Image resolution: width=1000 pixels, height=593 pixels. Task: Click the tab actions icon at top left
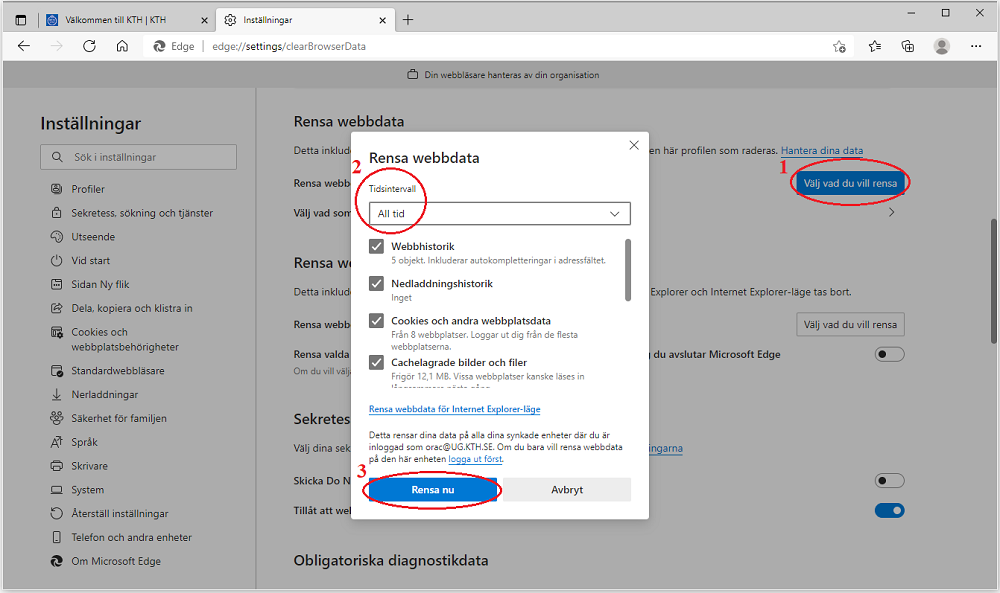point(21,20)
